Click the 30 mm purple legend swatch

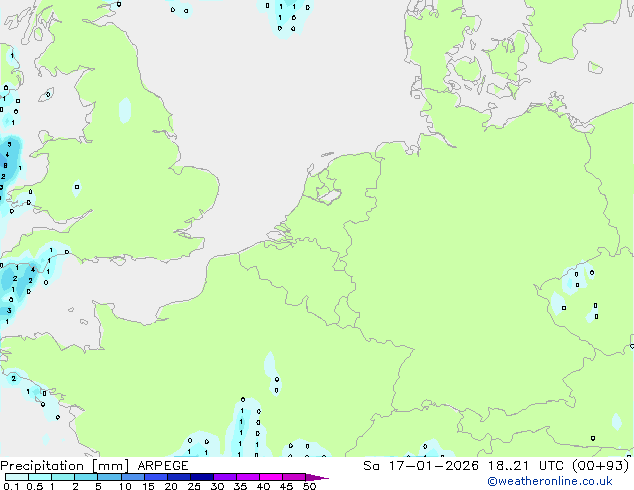(225, 477)
